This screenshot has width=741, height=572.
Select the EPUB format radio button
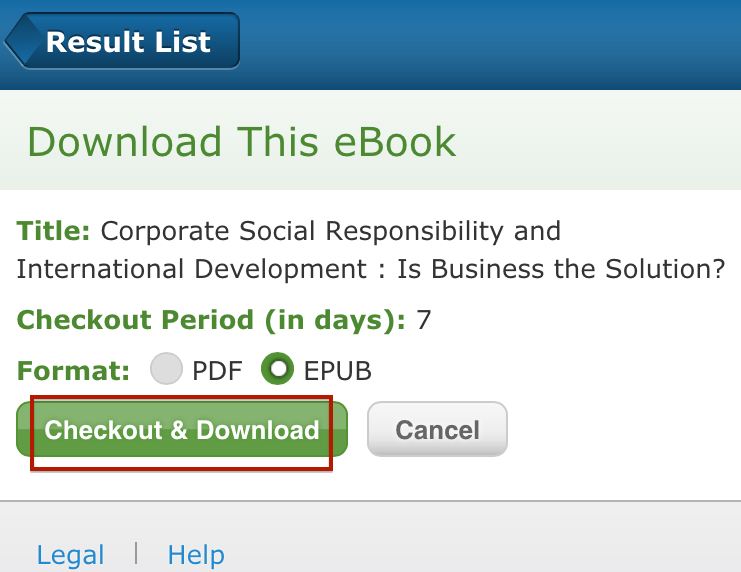(x=277, y=368)
